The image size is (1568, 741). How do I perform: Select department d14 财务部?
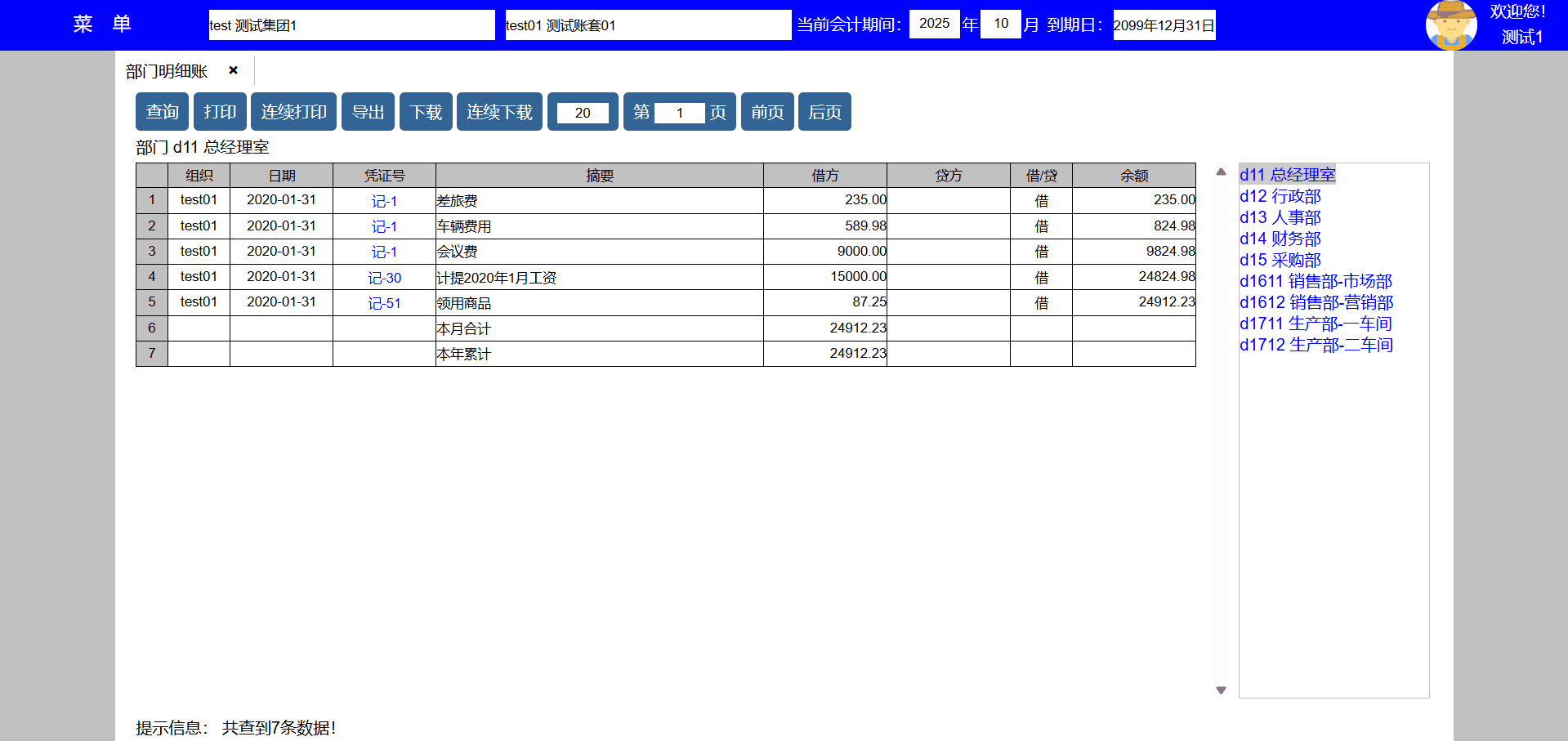[x=1280, y=239]
